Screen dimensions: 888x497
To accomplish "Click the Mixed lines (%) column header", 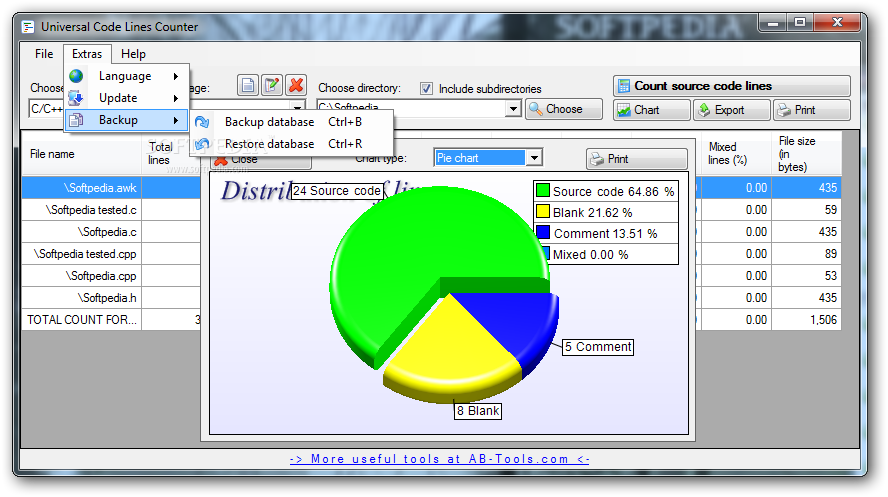I will pos(736,153).
